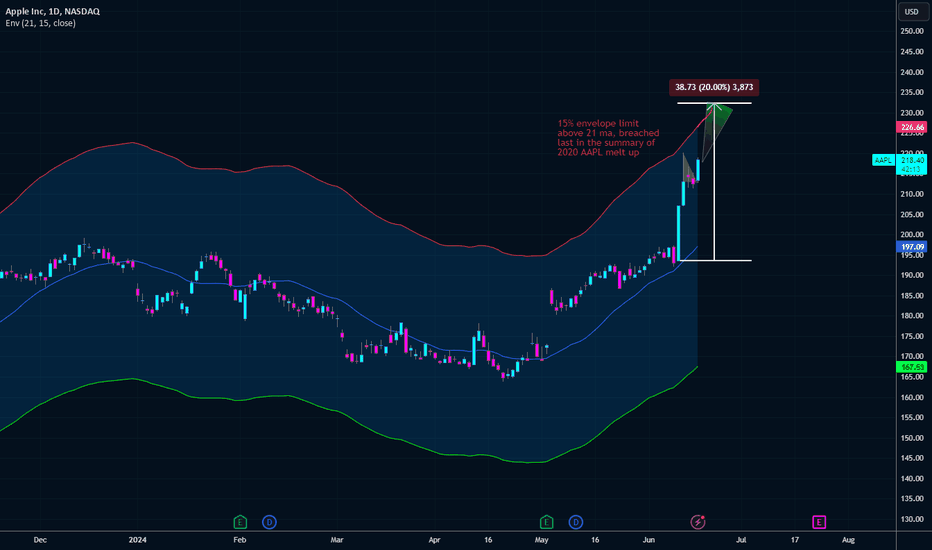Viewport: 932px width, 550px height.
Task: Click the red lightning event icon in June
Action: coord(698,522)
